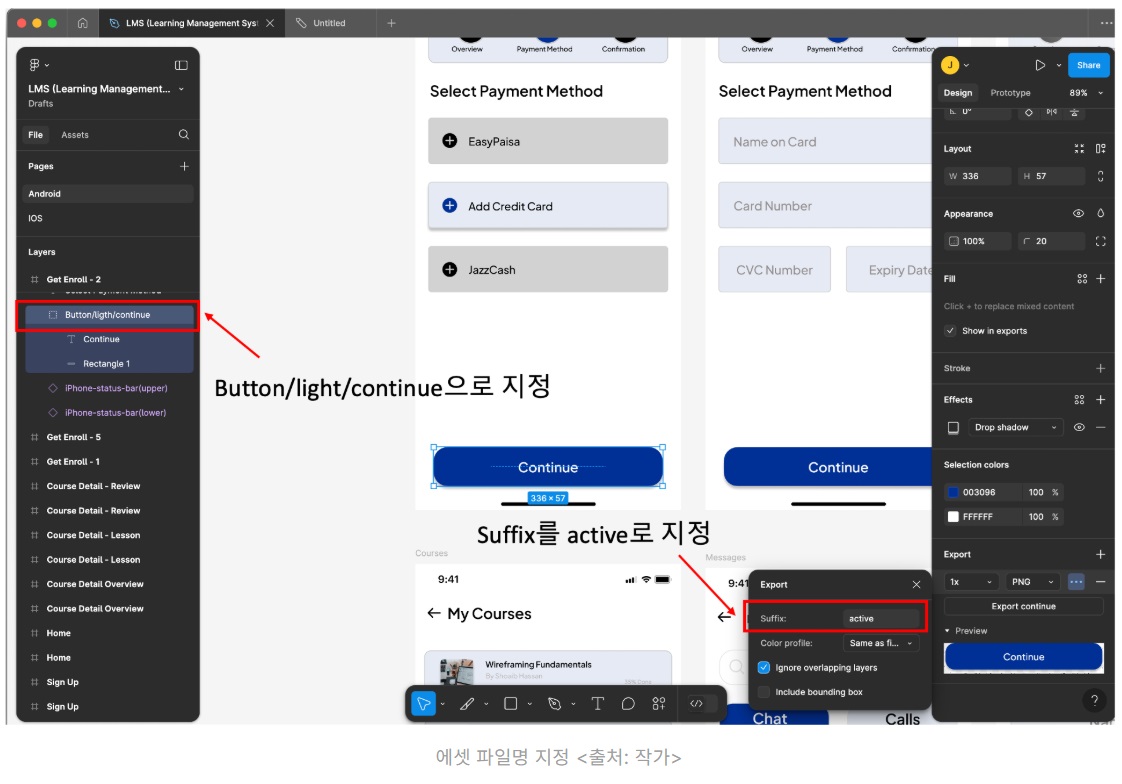Screen dimensions: 1122x784
Task: Add a new fill with the Fill plus icon
Action: tap(1101, 279)
